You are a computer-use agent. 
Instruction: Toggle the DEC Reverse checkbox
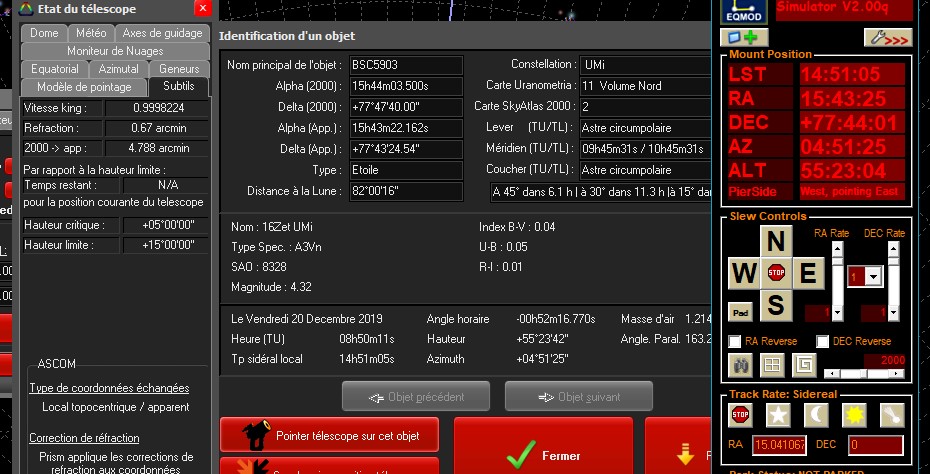(x=822, y=341)
